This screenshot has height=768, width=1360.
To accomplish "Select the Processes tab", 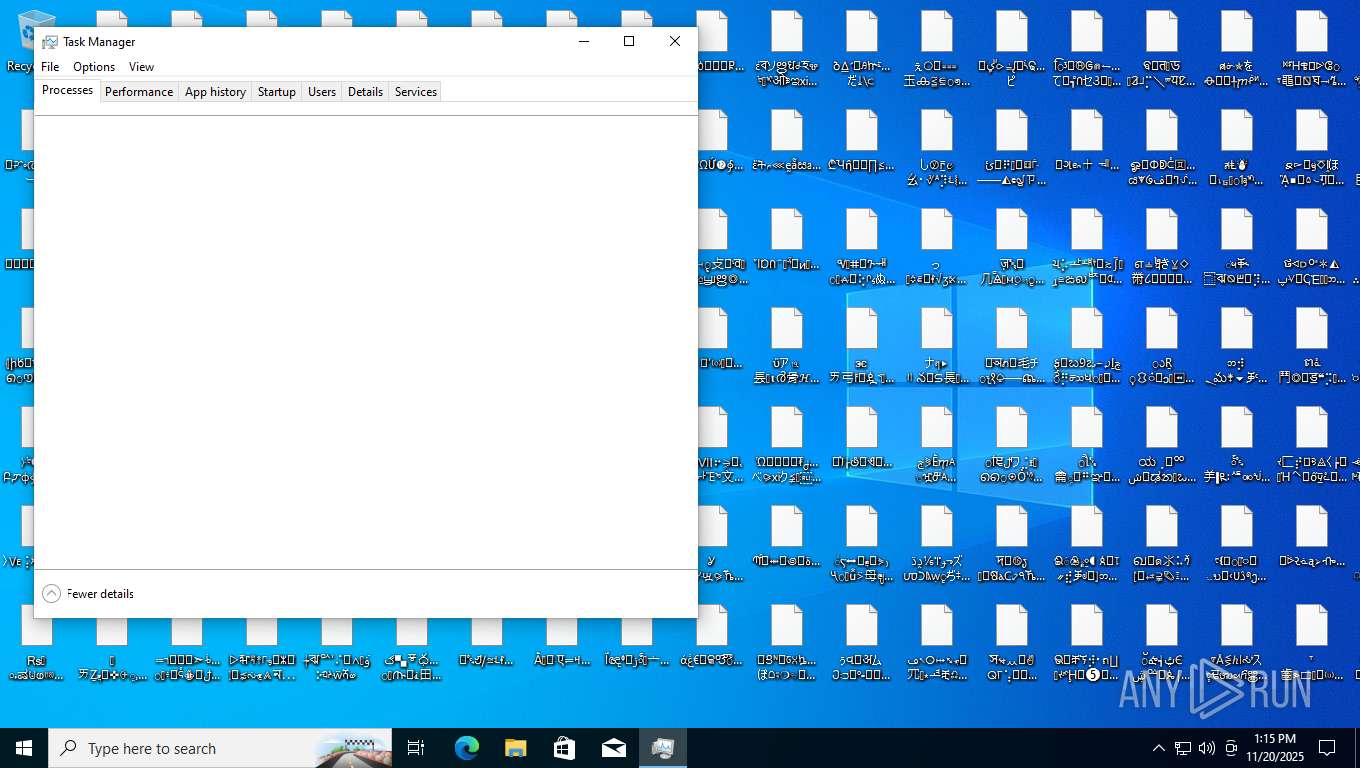I will 68,90.
